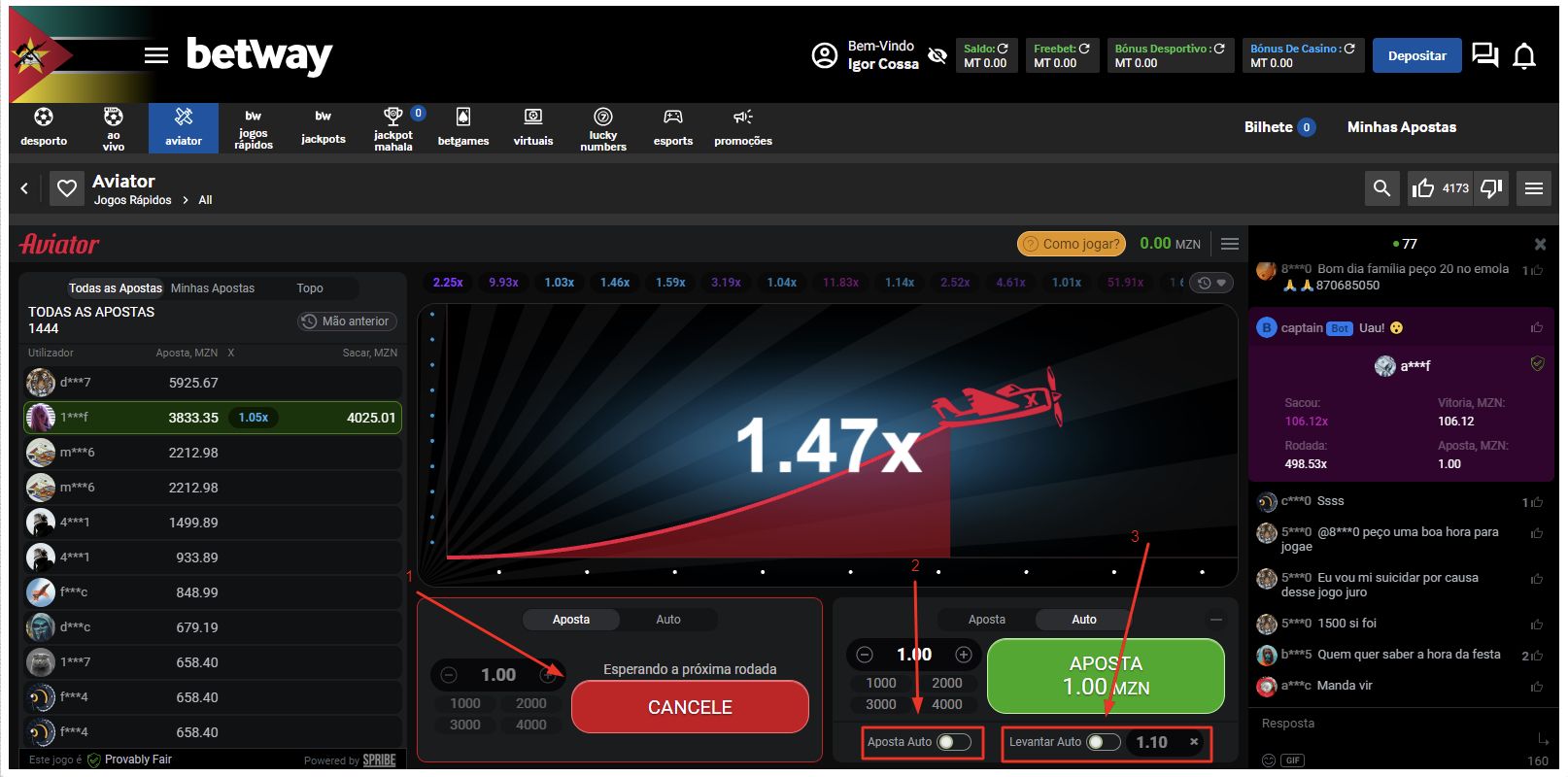Click the search magnifier icon
This screenshot has height=777, width=1568.
coord(1381,188)
